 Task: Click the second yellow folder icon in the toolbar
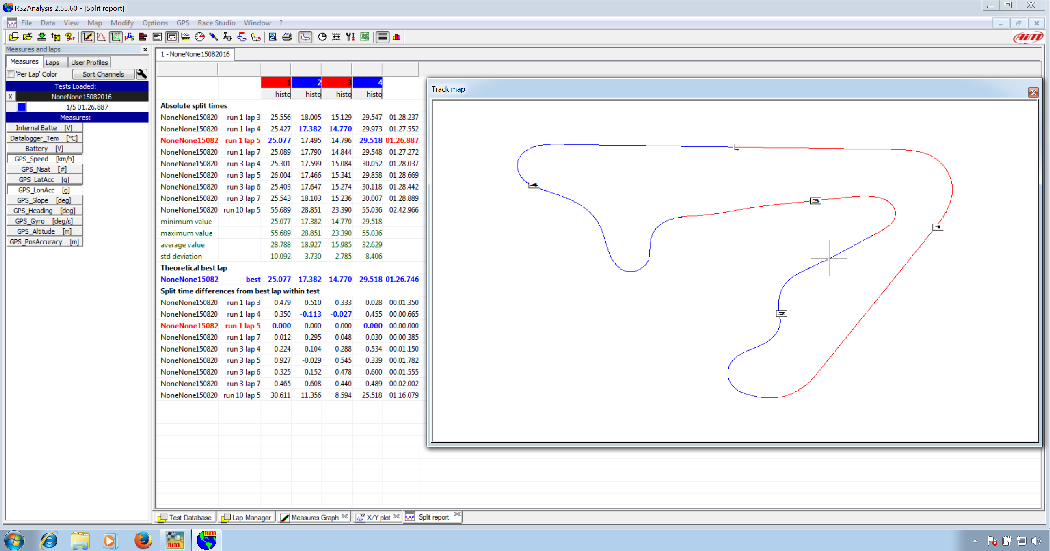27,37
